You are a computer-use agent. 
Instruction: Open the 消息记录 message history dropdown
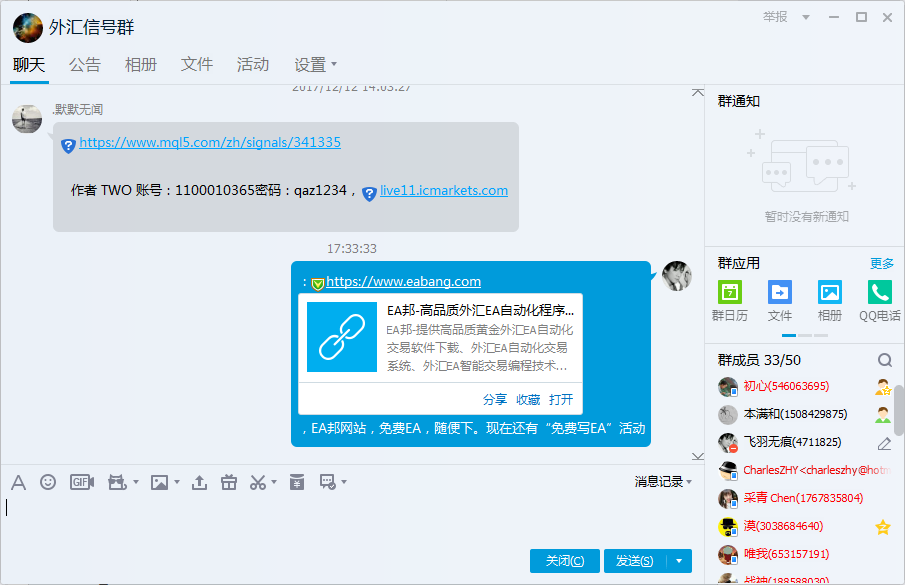663,482
